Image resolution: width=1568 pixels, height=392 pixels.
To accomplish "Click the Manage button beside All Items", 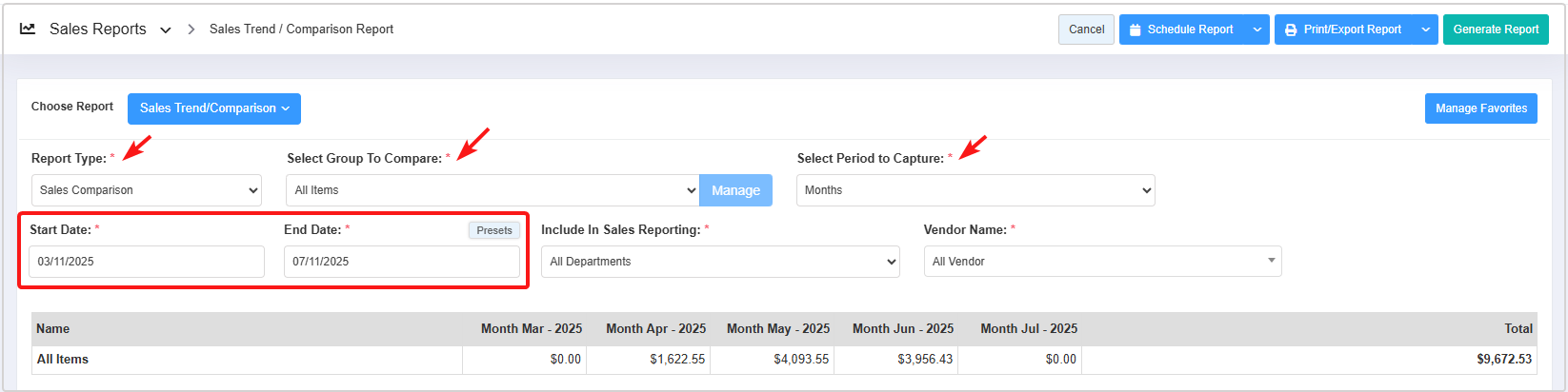I will tap(735, 190).
